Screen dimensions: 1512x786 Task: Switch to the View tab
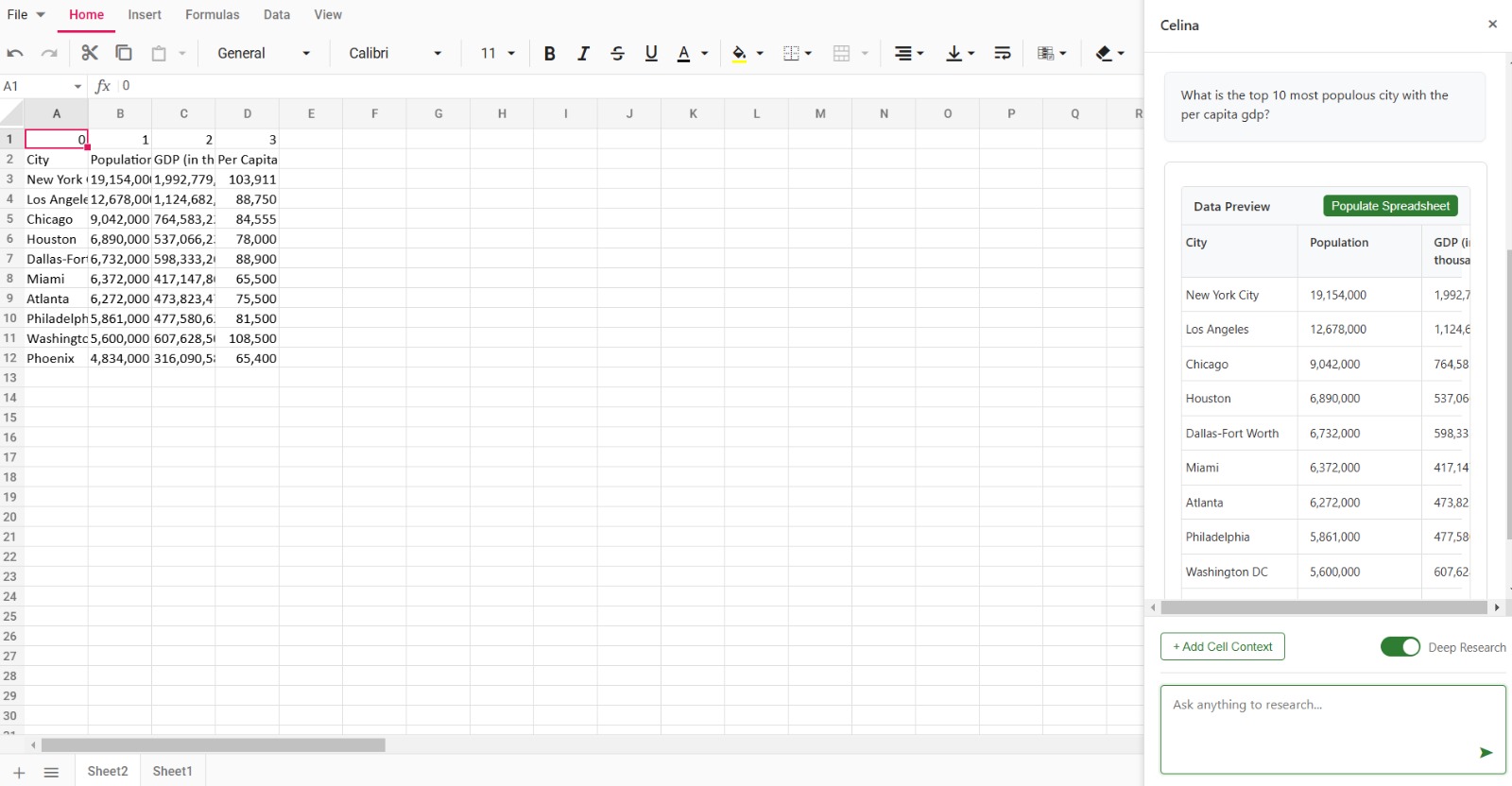328,14
